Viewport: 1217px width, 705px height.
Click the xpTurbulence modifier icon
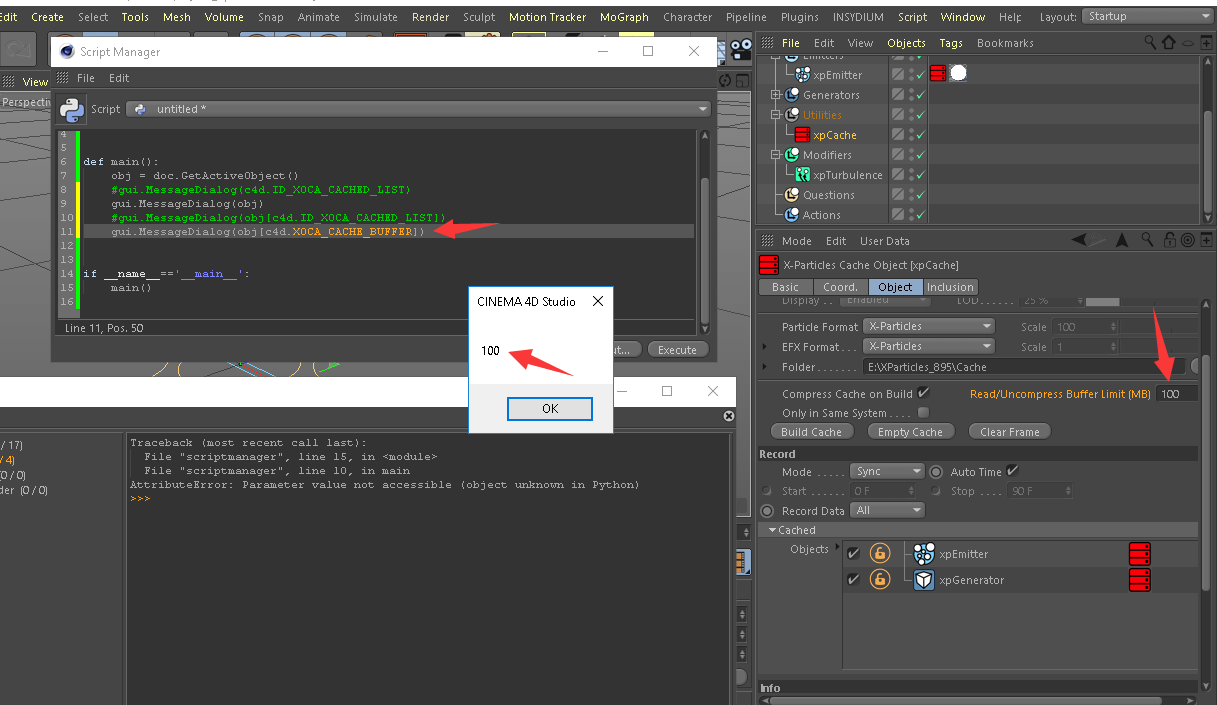803,175
